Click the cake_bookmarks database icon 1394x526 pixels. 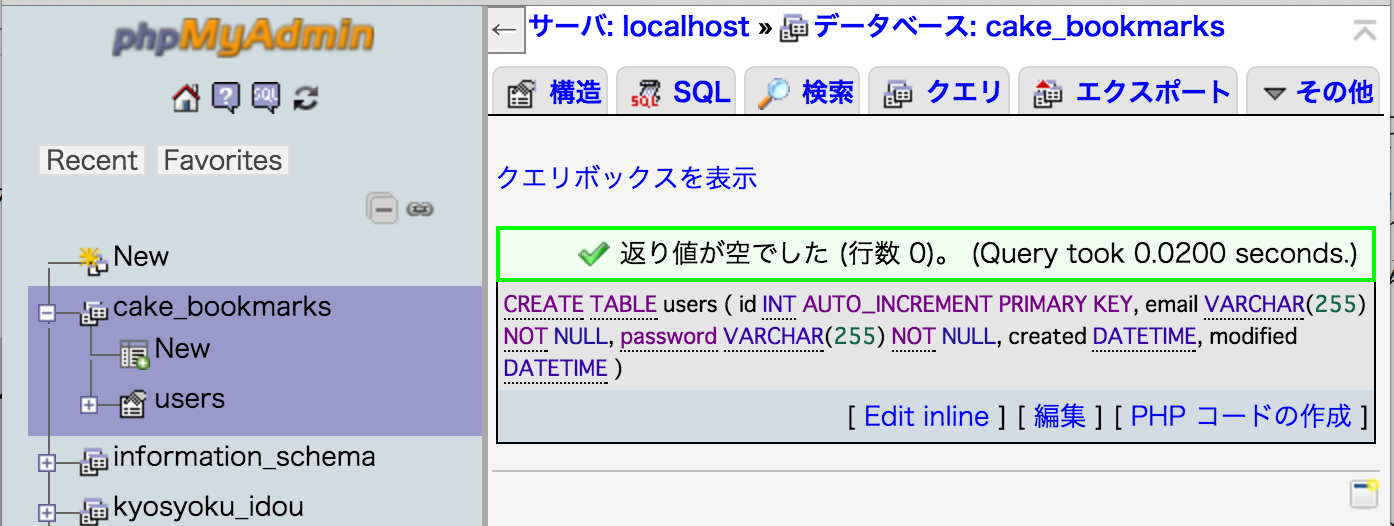tap(94, 311)
